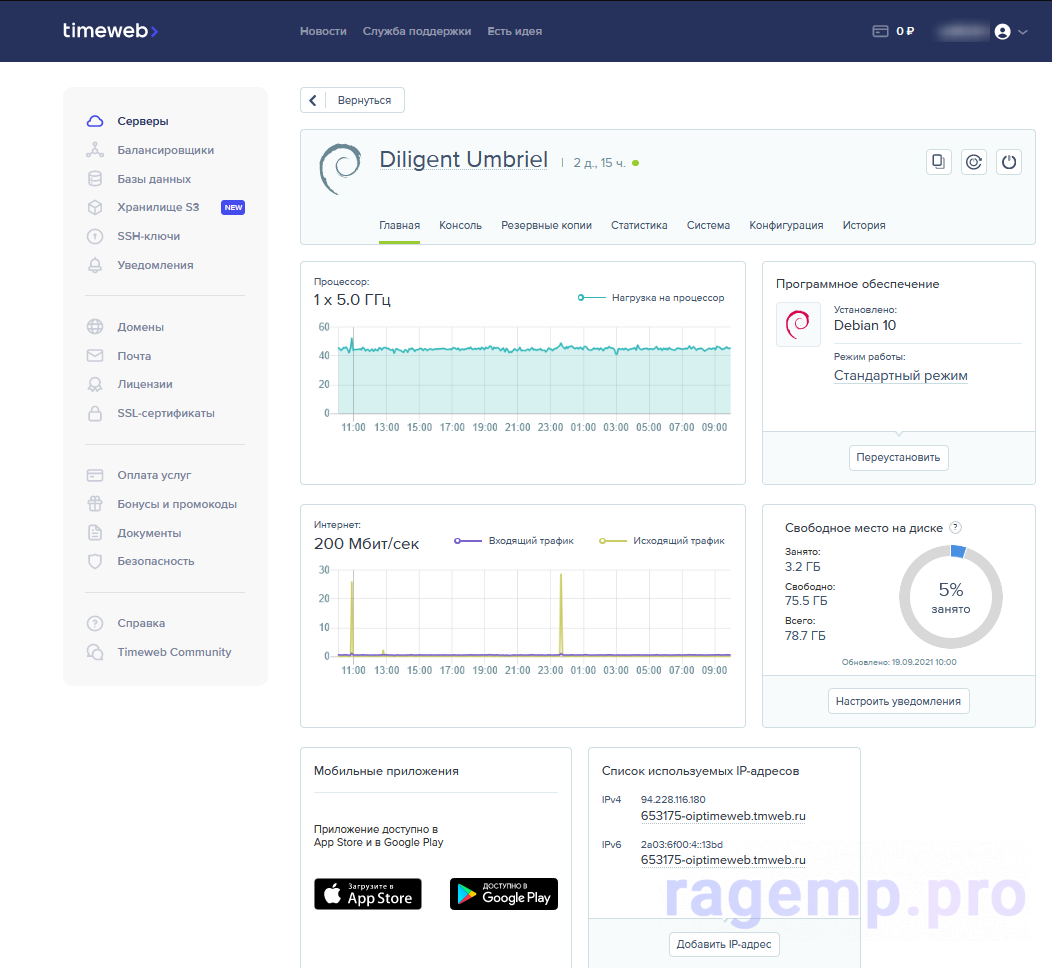This screenshot has height=968, width=1052.
Task: Open Базы данных in sidebar
Action: (x=154, y=179)
